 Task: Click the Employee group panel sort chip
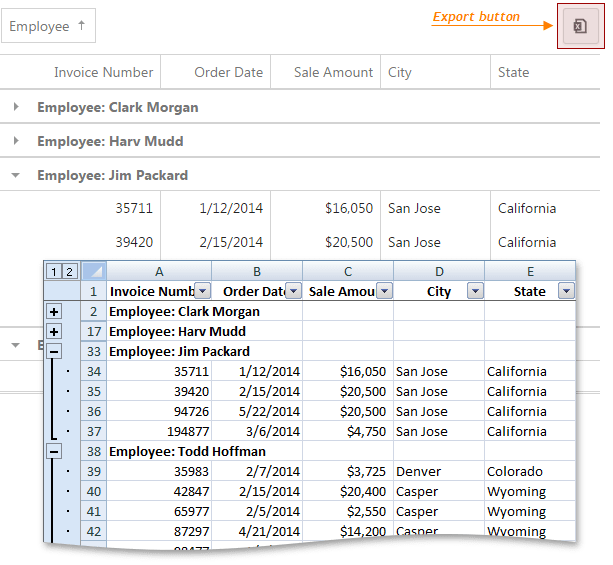48,27
